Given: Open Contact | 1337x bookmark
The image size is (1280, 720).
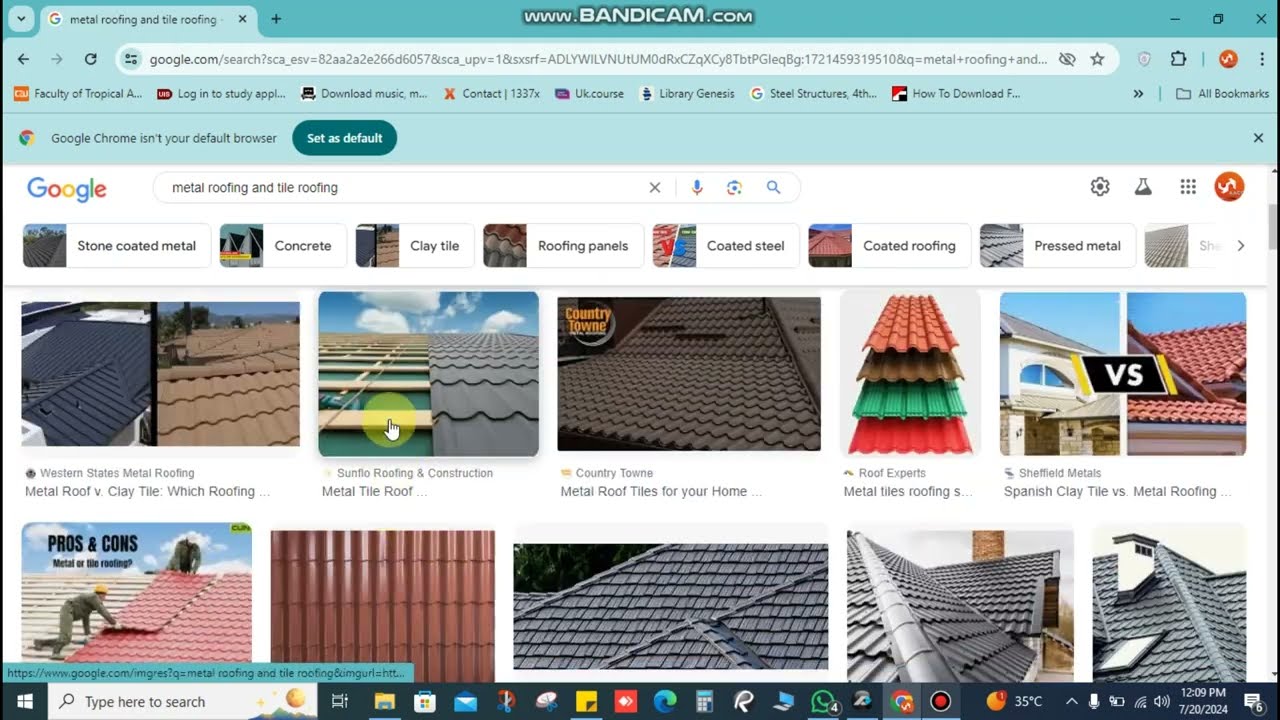Looking at the screenshot, I should [491, 94].
